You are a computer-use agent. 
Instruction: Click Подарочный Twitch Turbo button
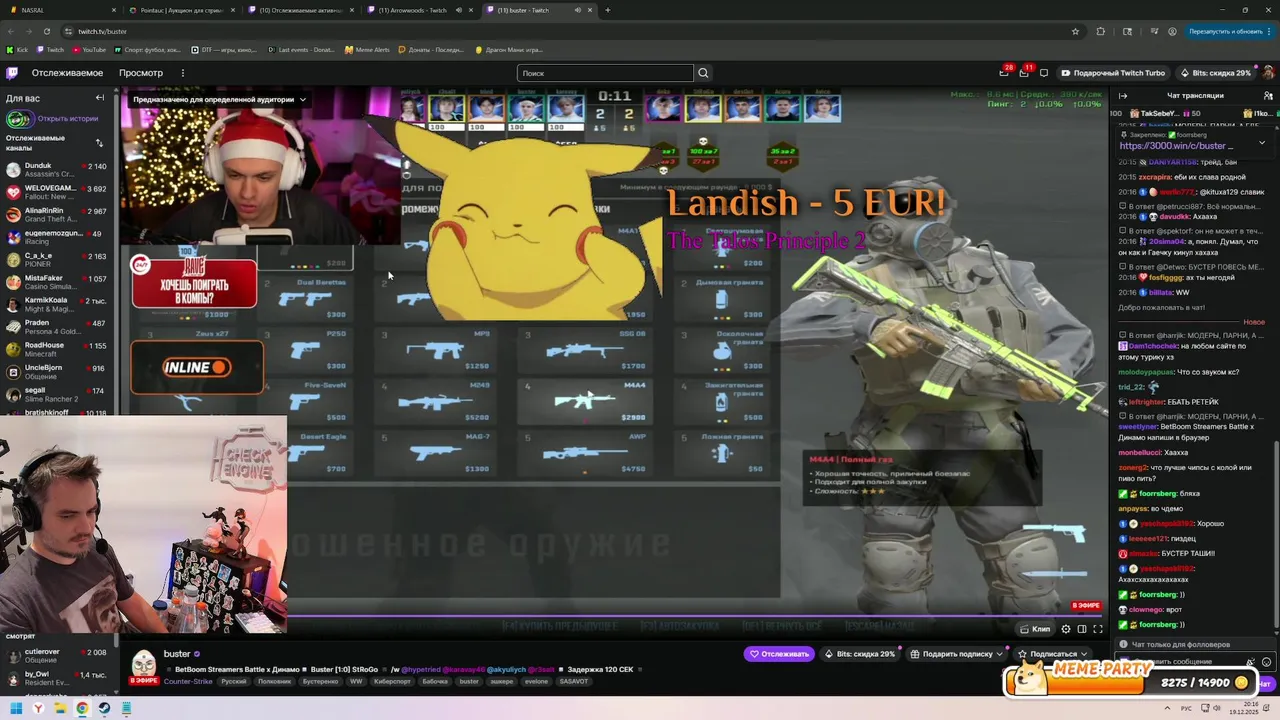(x=1113, y=73)
